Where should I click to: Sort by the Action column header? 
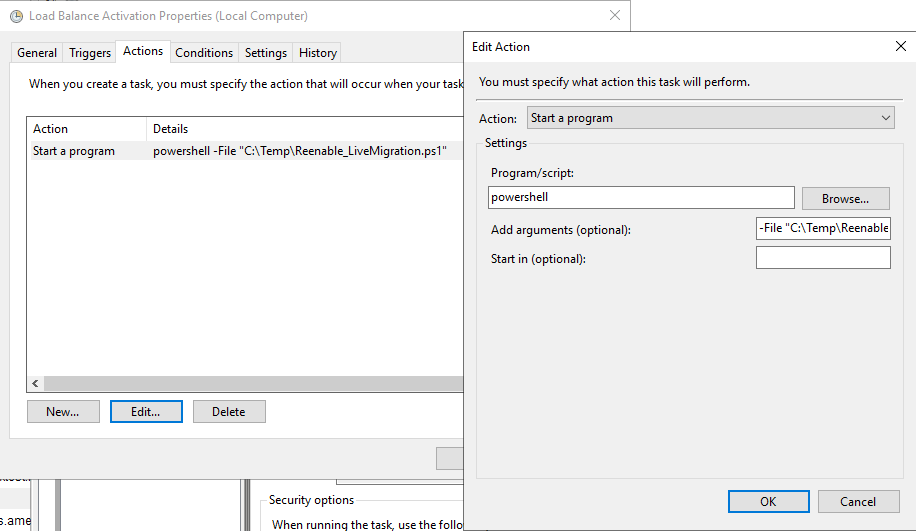87,129
